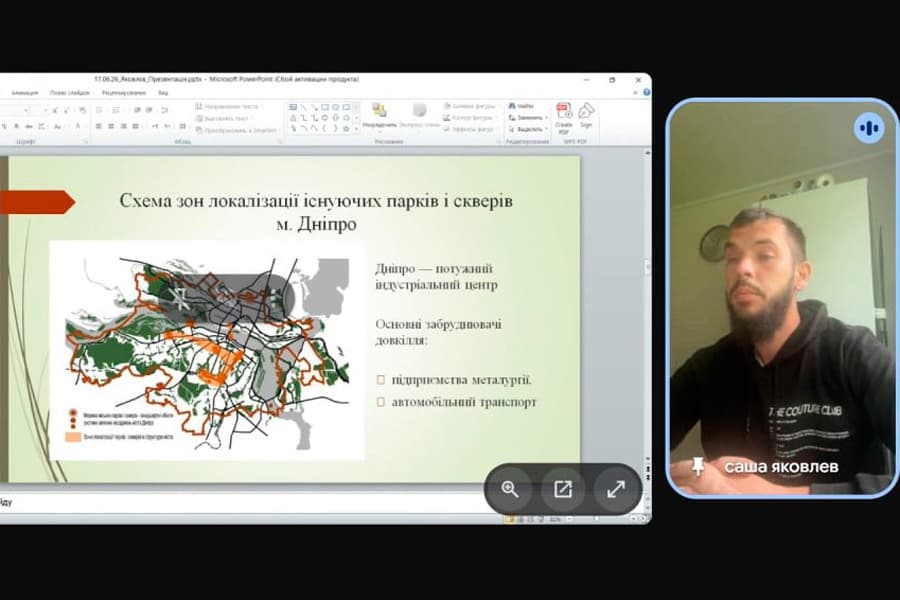Click the slide title text Схема зон локалізації

(316, 212)
